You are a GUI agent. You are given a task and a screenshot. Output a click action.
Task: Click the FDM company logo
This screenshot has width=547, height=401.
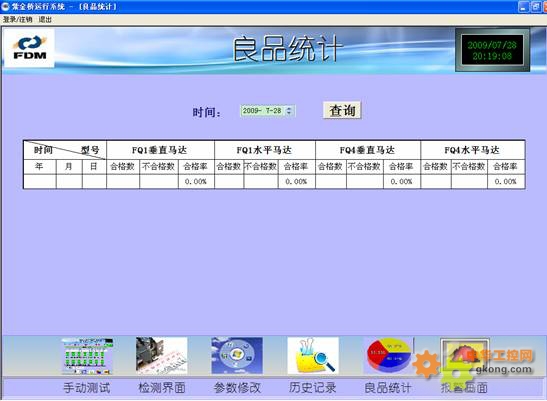29,48
